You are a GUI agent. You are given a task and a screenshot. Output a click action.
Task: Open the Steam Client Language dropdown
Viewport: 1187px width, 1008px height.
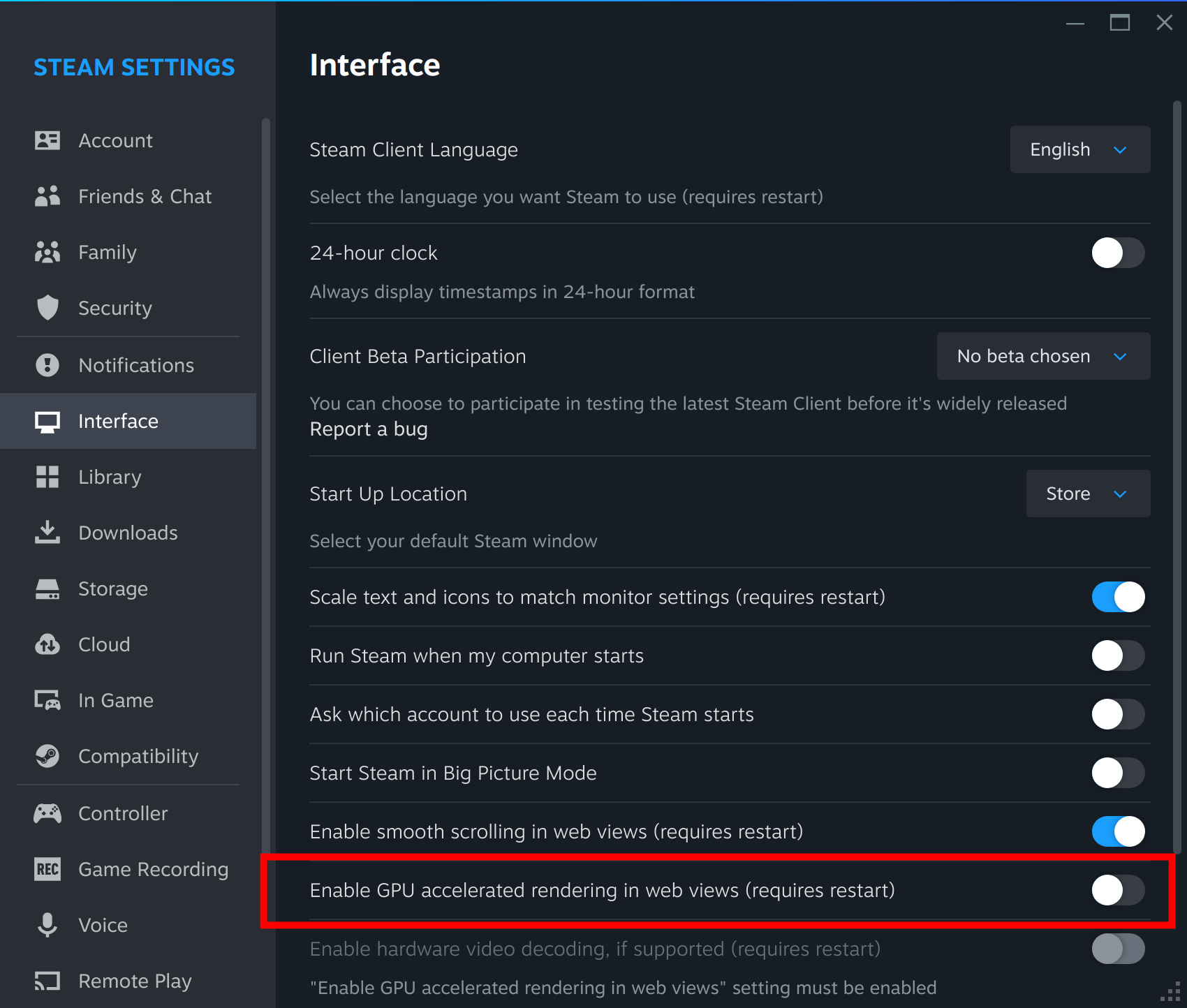coord(1080,149)
